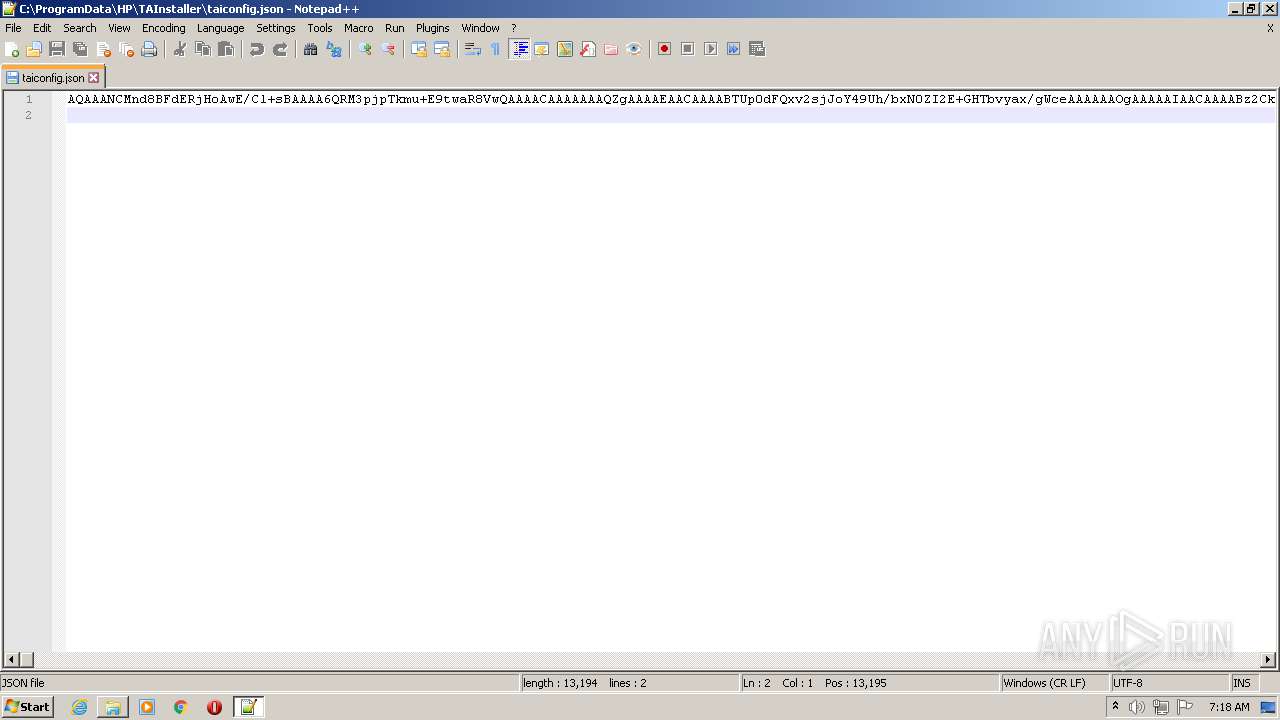Start macro recording with red dot

pos(665,49)
